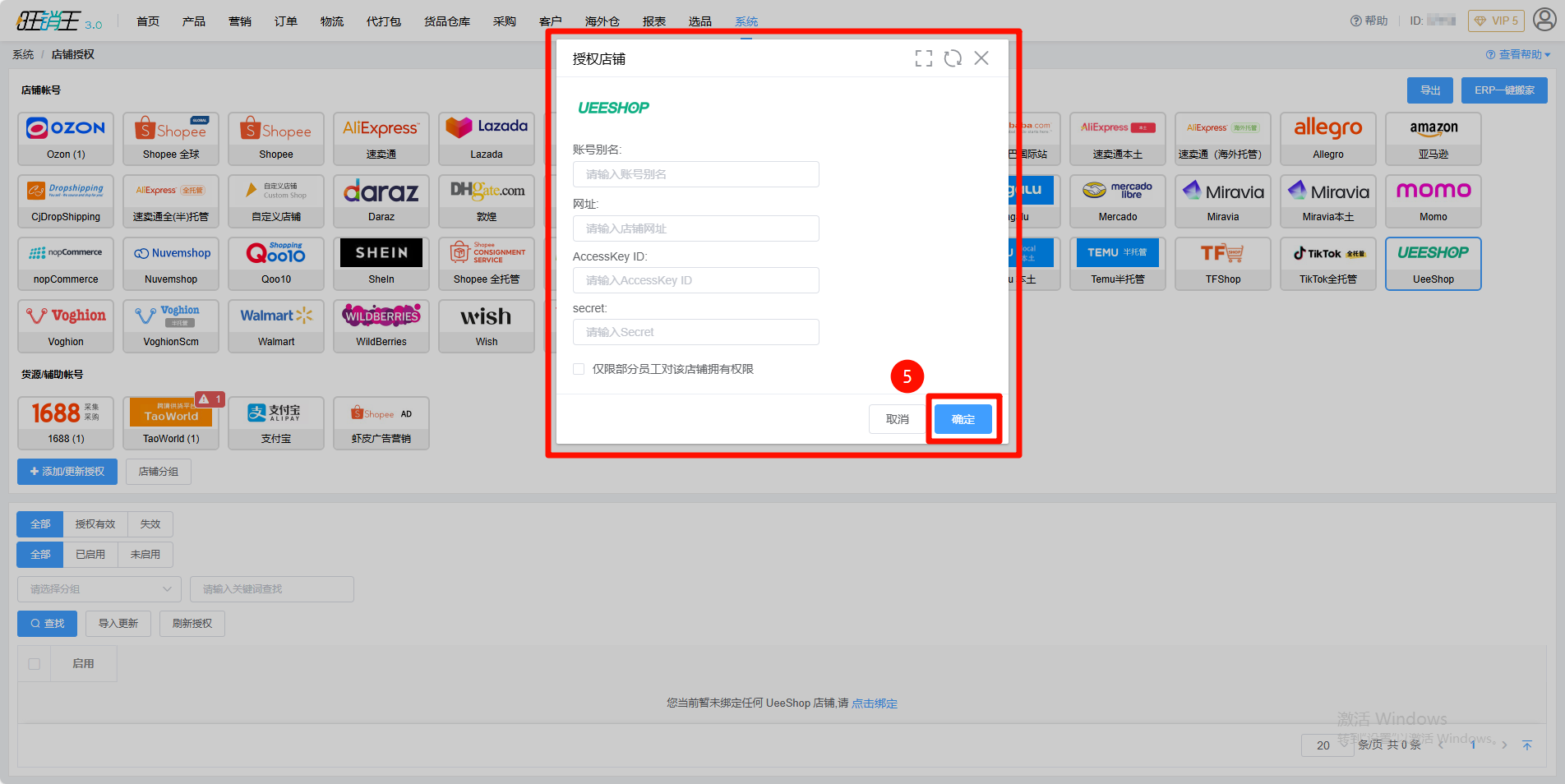Choose the Allegro platform tile

click(1328, 139)
